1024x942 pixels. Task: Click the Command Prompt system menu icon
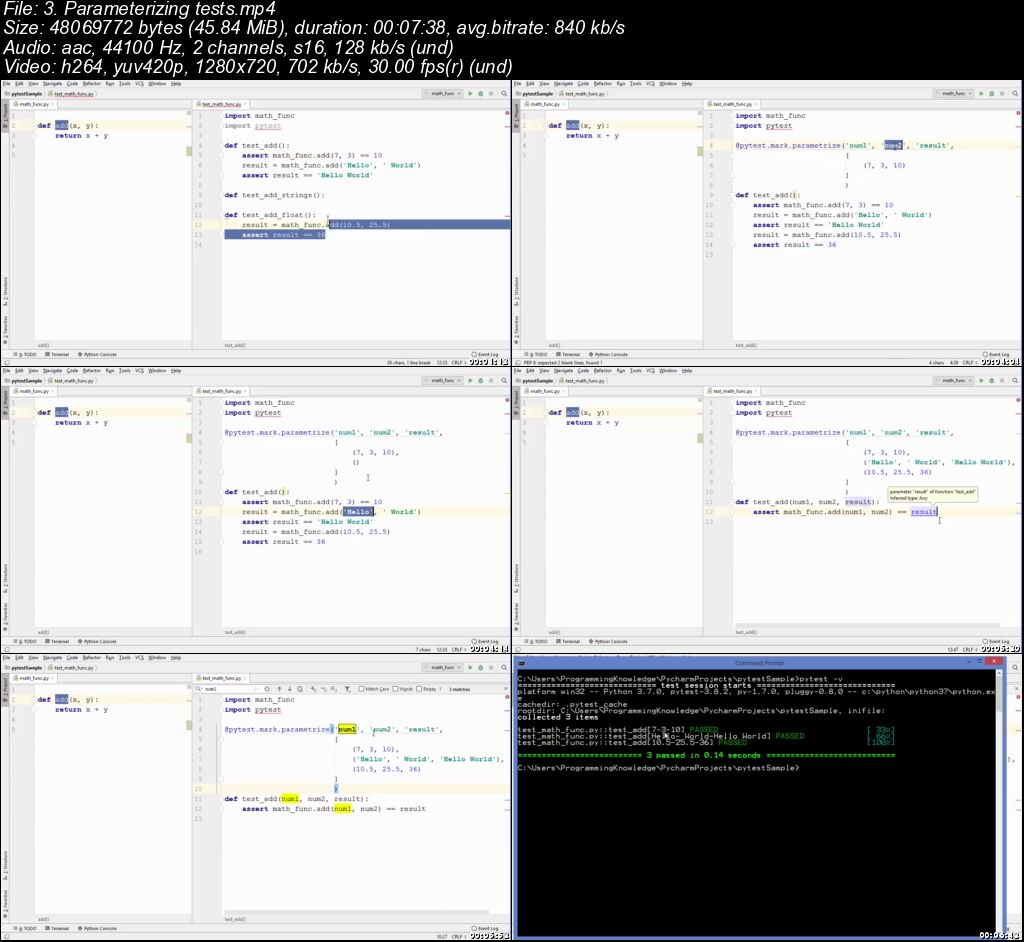tap(522, 662)
